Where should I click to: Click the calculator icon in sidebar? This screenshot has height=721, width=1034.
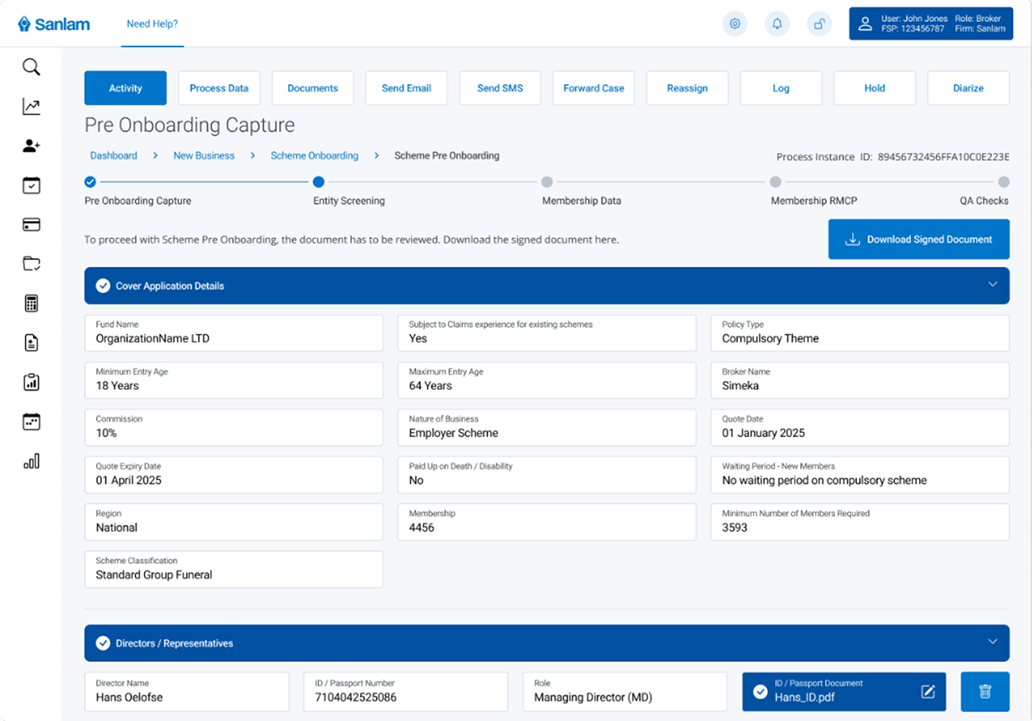point(31,304)
